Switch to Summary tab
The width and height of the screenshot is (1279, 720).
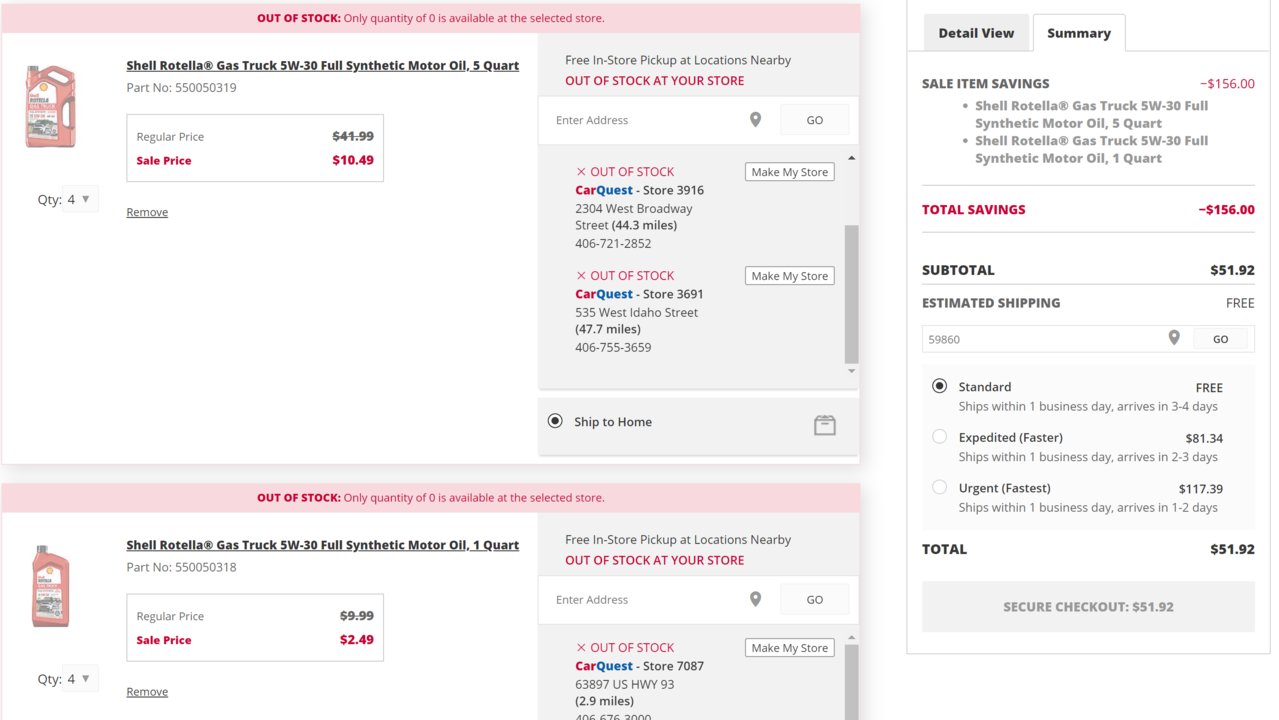pyautogui.click(x=1079, y=33)
